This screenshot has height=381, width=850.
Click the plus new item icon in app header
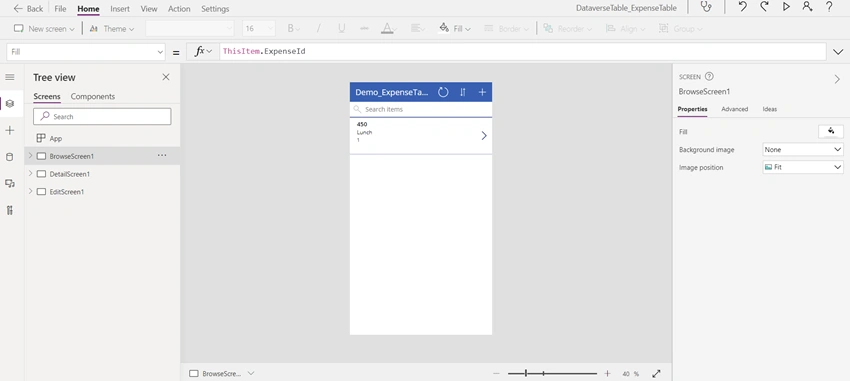tap(482, 92)
